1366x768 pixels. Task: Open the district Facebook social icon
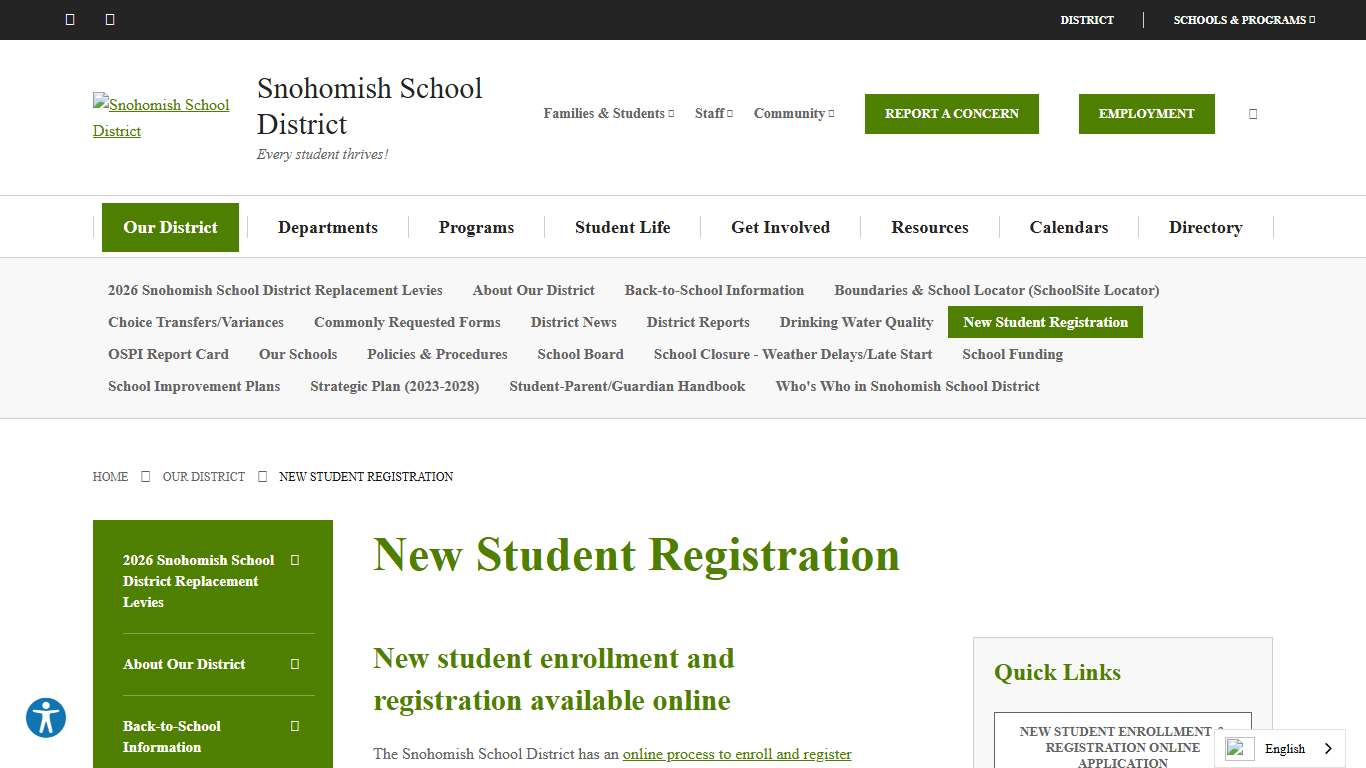(69, 19)
